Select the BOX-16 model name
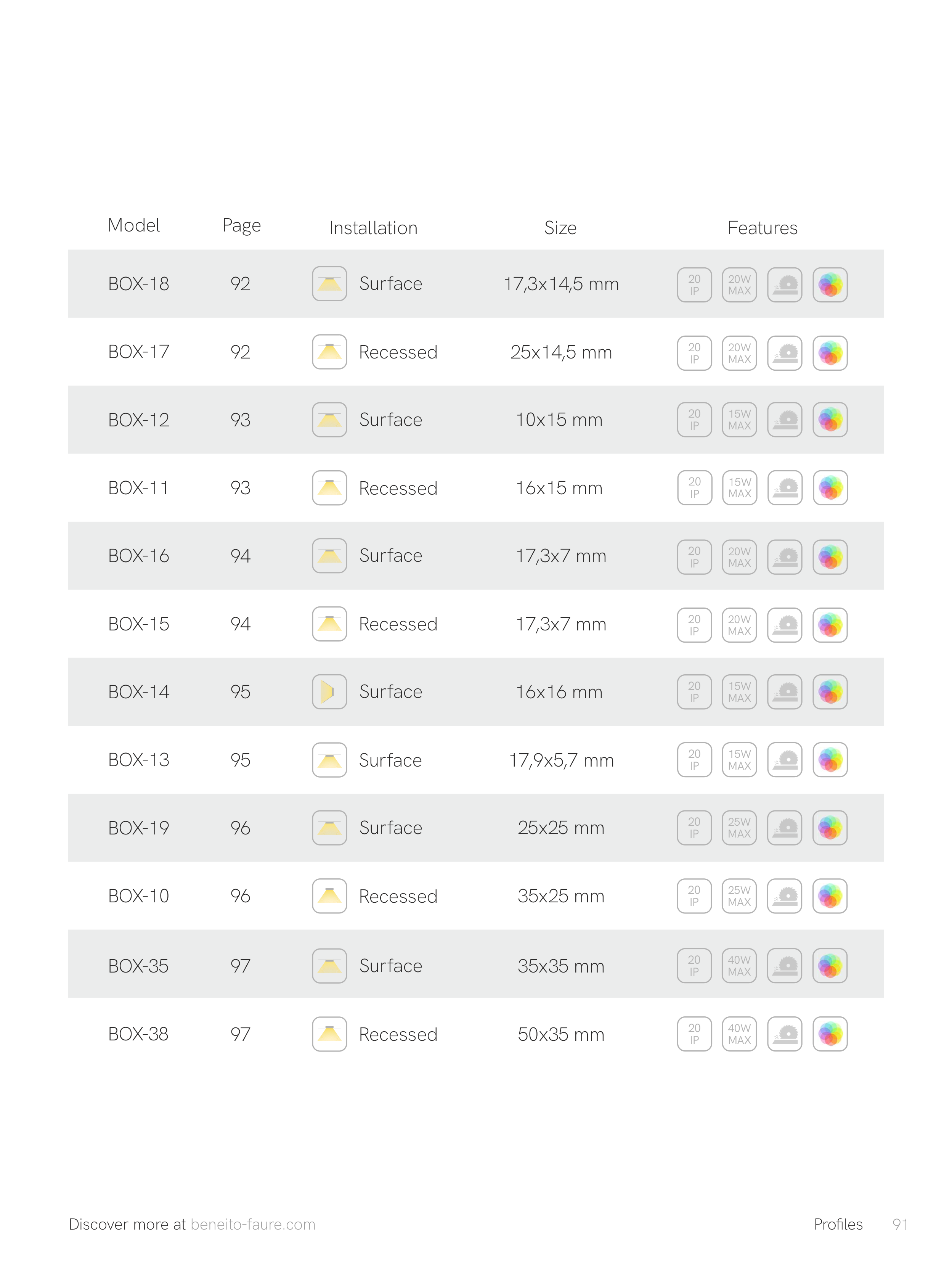 point(138,556)
